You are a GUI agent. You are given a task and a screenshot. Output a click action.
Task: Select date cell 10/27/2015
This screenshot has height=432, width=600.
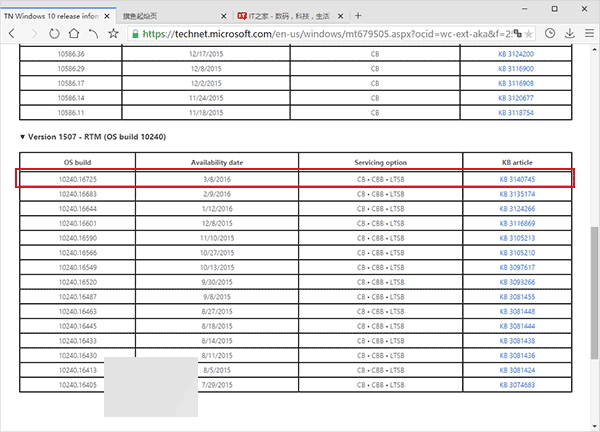217,253
